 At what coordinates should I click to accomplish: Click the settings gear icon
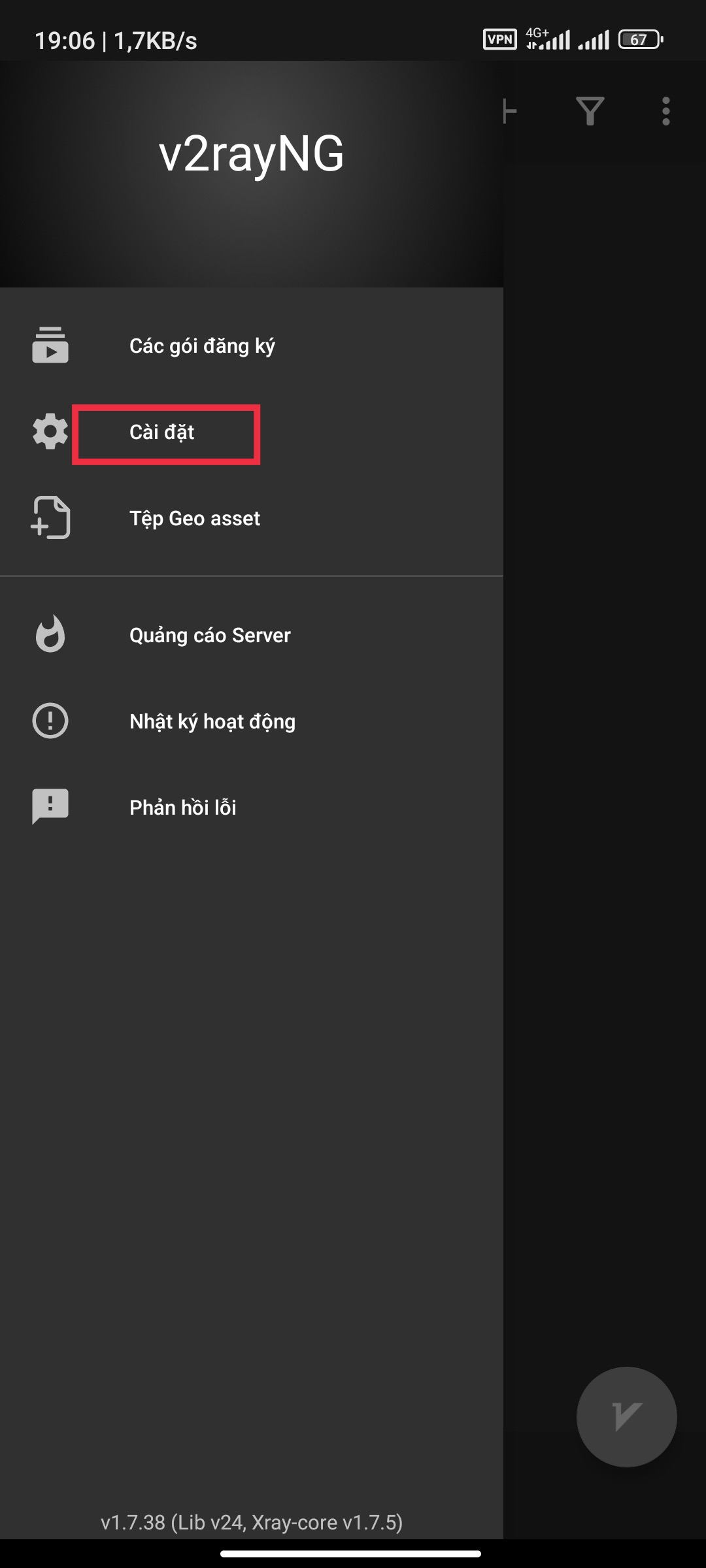point(50,431)
